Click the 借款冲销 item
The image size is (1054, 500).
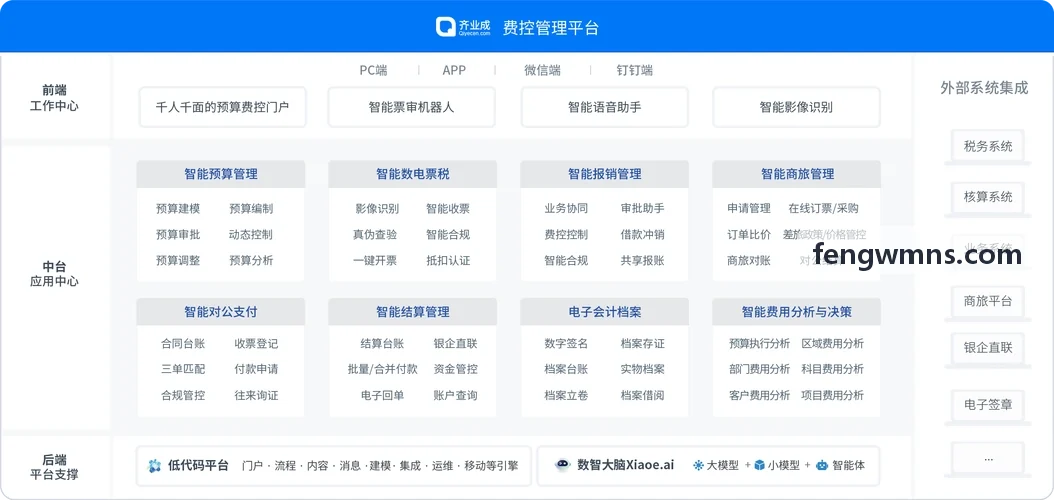[x=643, y=235]
